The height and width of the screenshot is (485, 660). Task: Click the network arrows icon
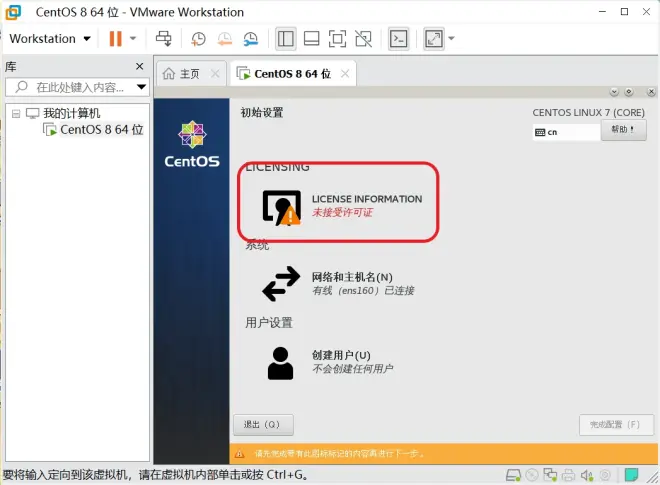281,284
